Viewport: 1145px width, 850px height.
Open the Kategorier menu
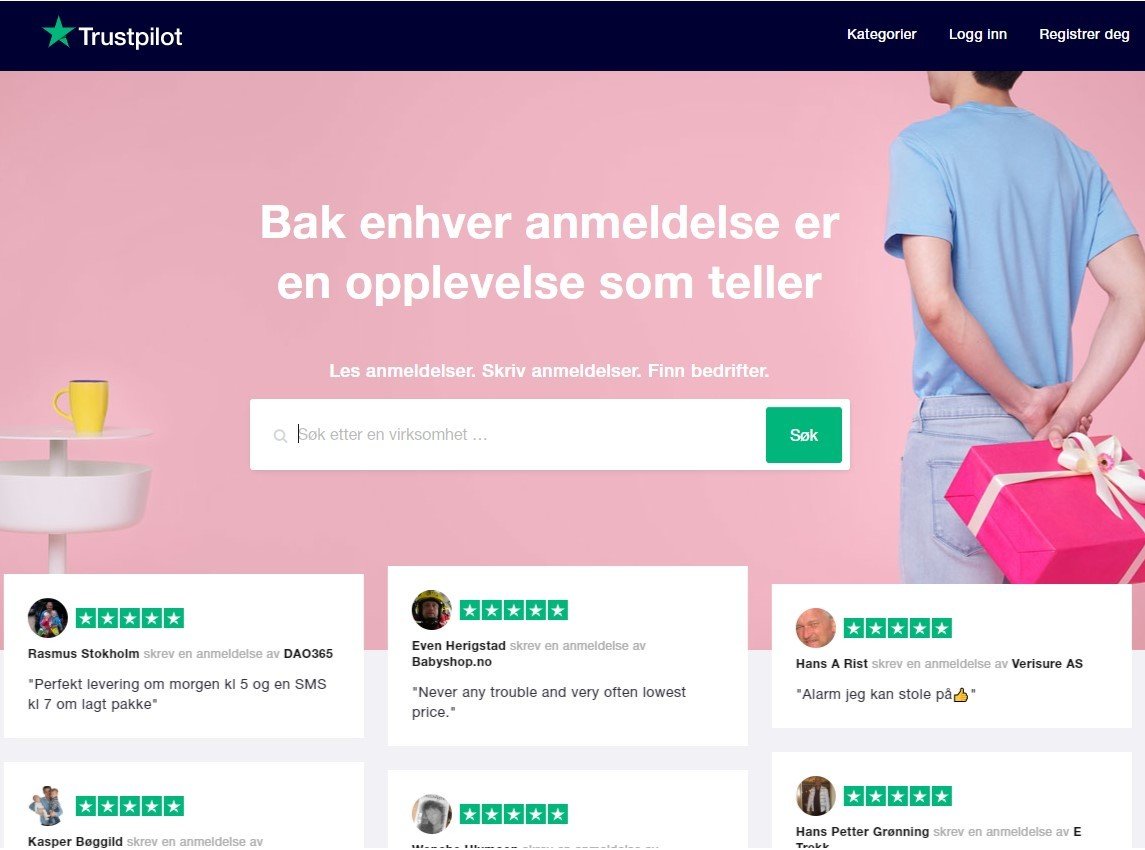(881, 34)
